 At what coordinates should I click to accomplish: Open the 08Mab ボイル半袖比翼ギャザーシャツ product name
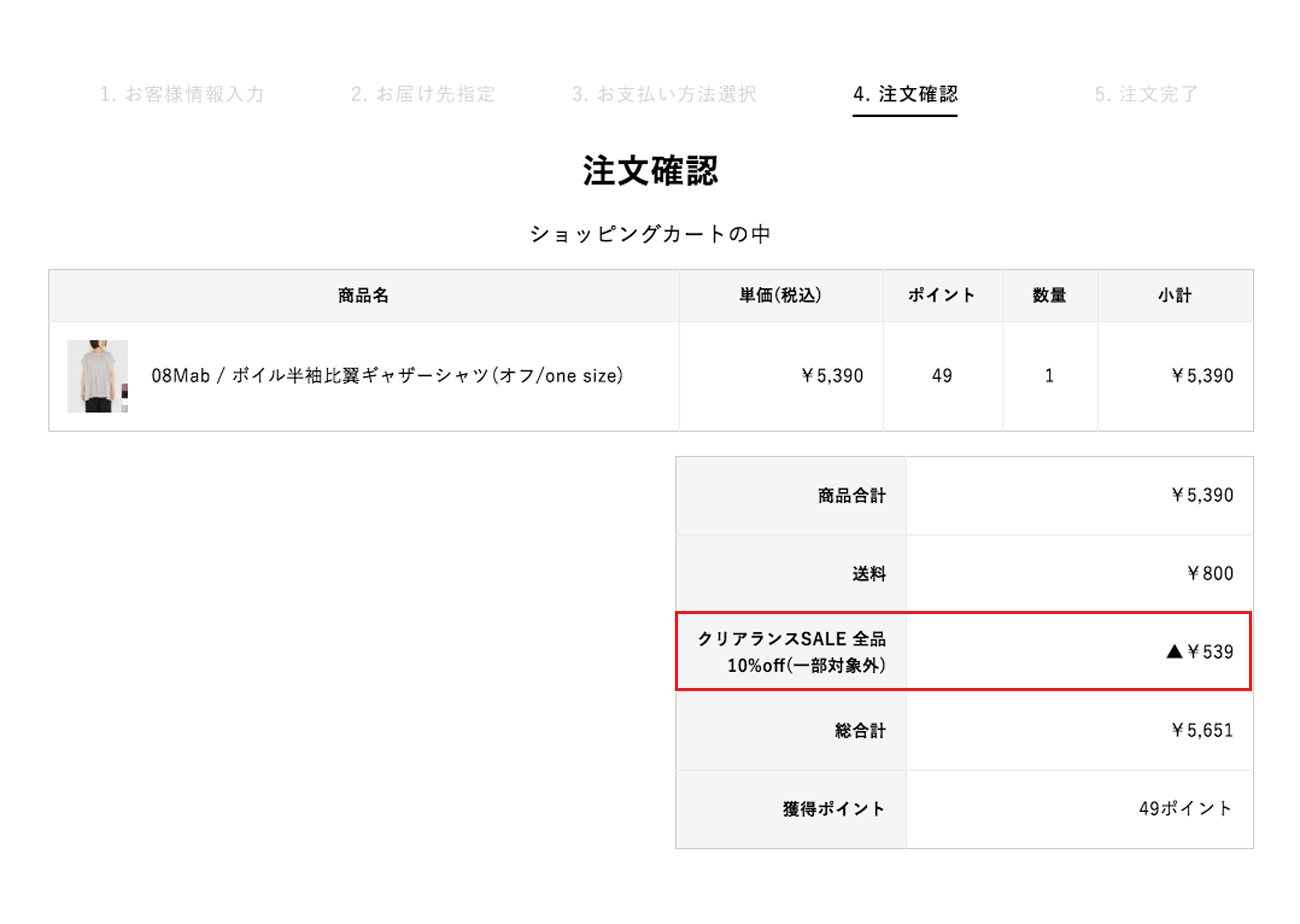387,376
